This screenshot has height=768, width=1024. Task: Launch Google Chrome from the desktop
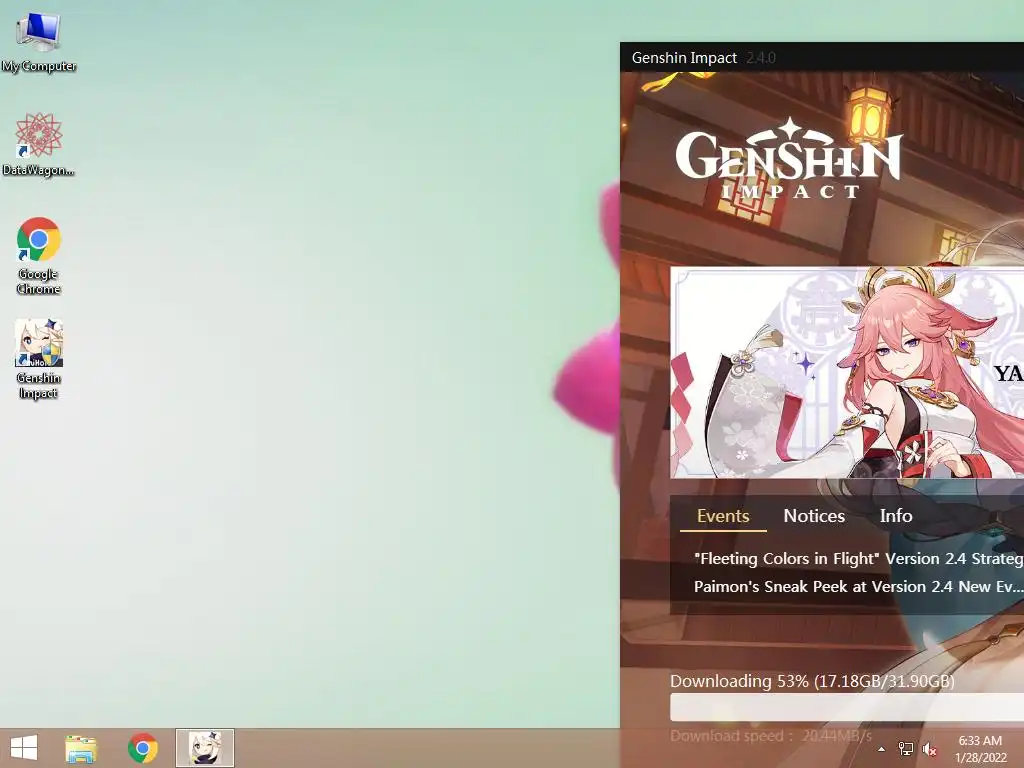pos(39,255)
